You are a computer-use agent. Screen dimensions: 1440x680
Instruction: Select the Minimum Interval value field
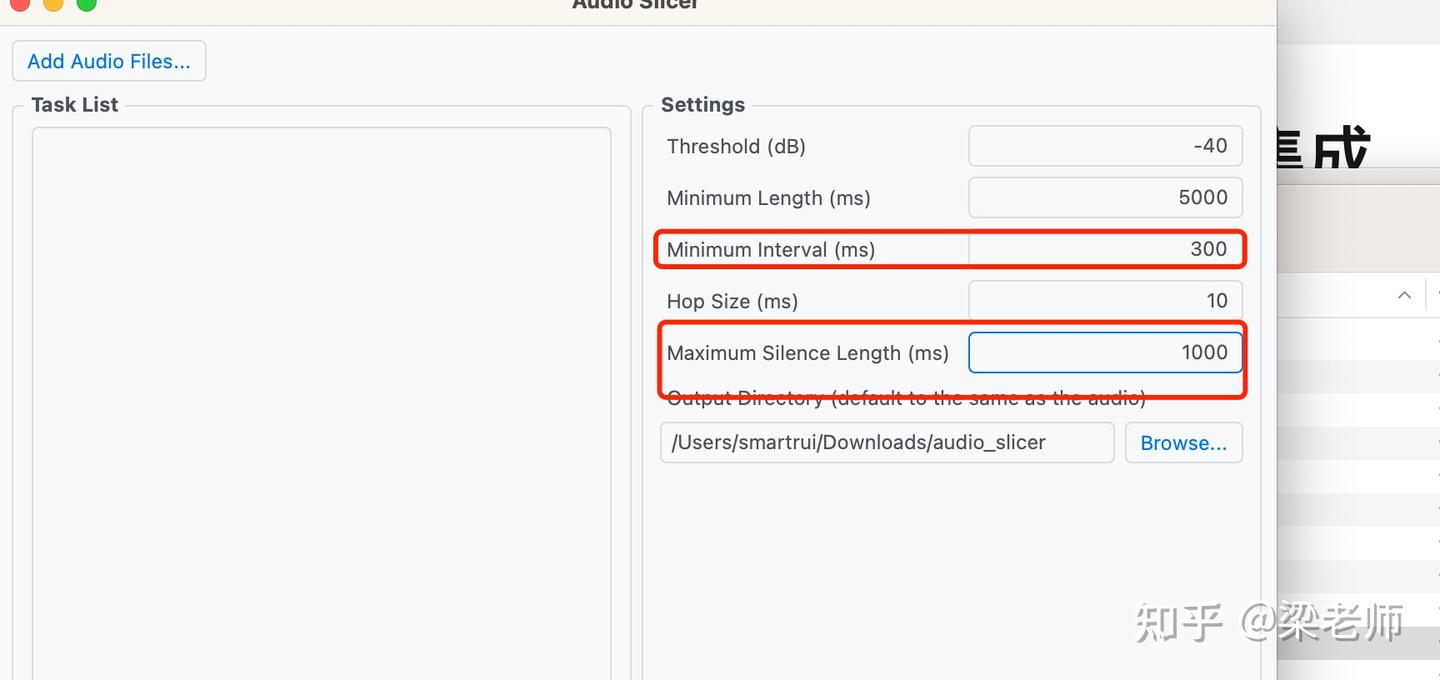point(1105,249)
